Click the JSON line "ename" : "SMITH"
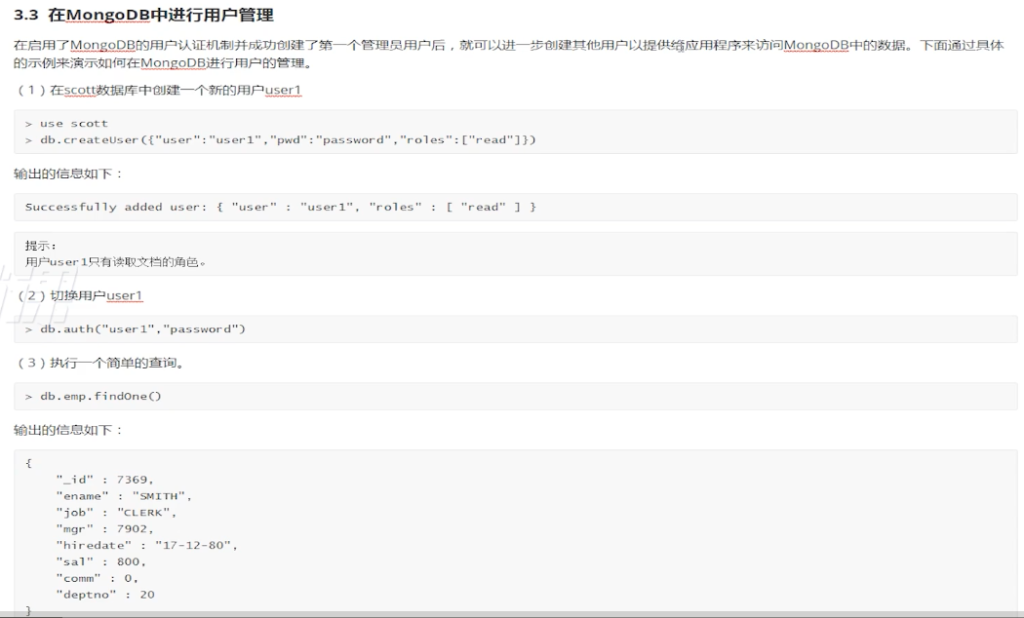This screenshot has height=618, width=1024. (x=124, y=496)
